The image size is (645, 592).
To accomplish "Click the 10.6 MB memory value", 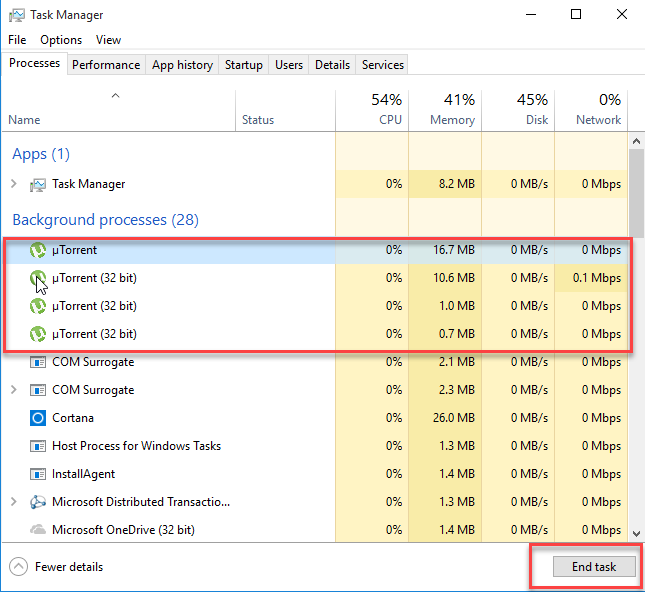I will coord(454,278).
